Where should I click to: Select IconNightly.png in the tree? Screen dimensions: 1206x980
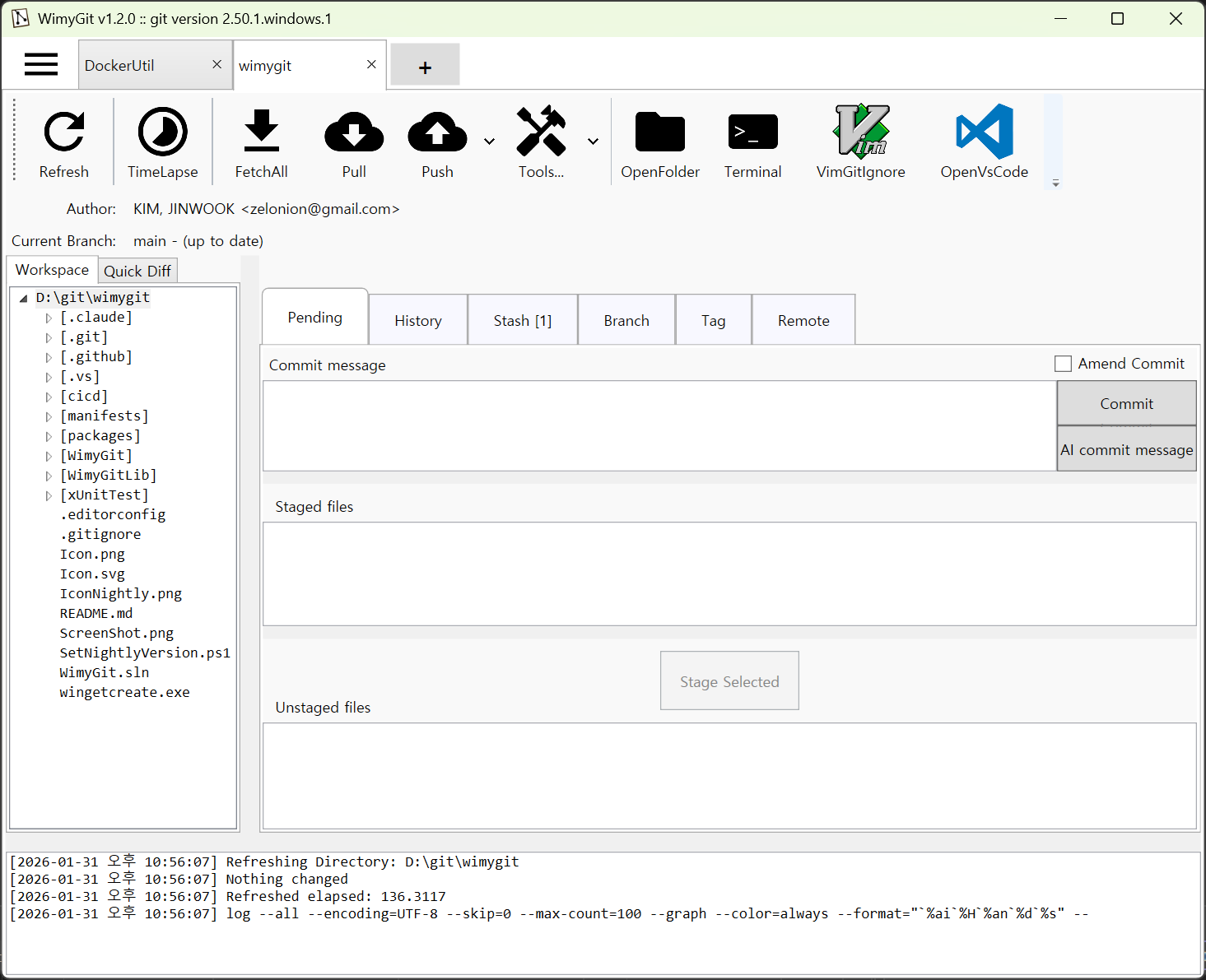click(121, 593)
